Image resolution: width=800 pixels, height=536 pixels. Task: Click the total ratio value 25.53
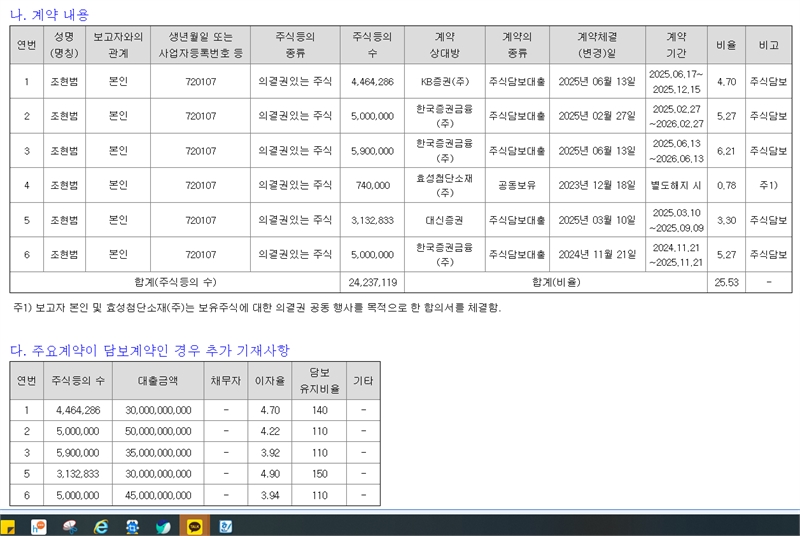(x=726, y=282)
